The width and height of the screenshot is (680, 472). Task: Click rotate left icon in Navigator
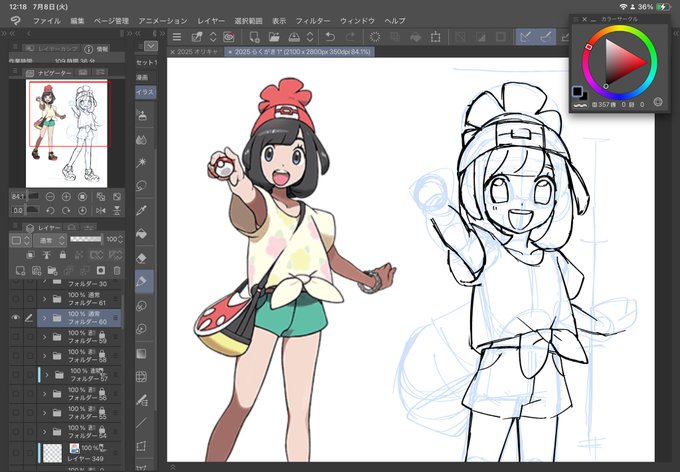[x=50, y=211]
